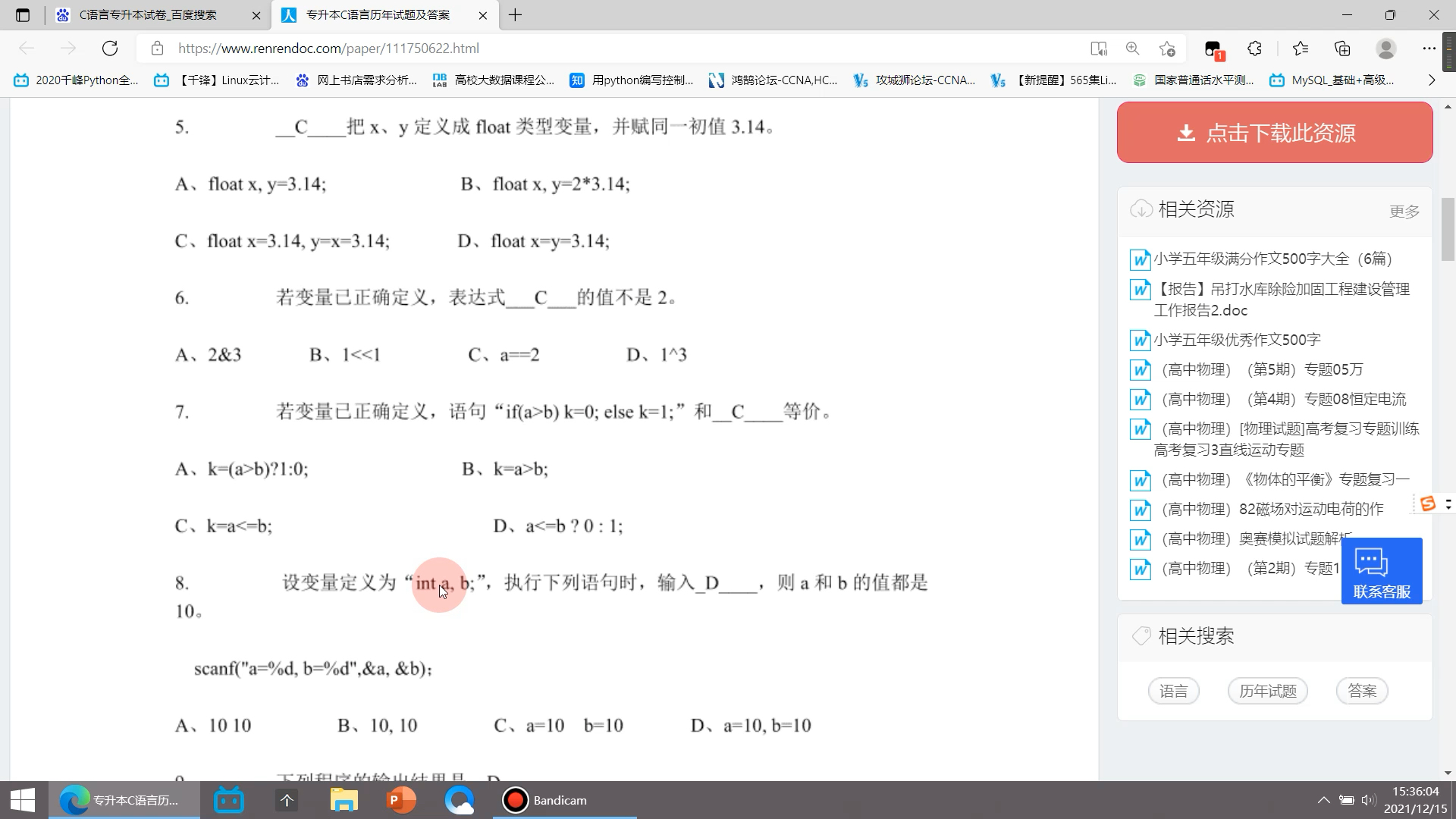
Task: Click the 点击下载此资源 download button
Action: pos(1273,132)
